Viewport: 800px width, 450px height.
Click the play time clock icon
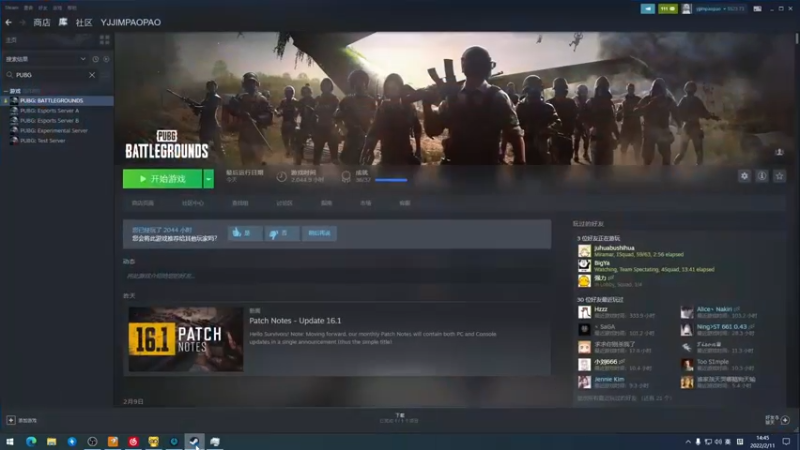coord(281,177)
